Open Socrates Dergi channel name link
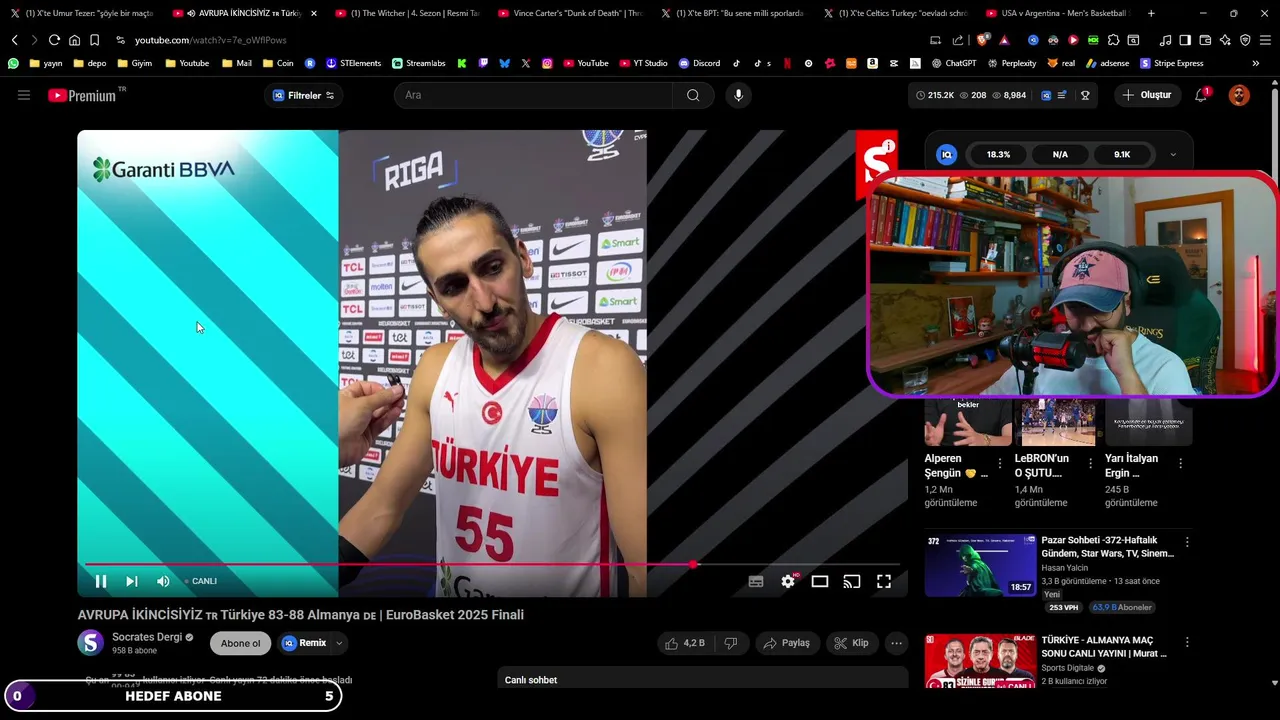Screen dimensions: 1280x720 [x=147, y=637]
